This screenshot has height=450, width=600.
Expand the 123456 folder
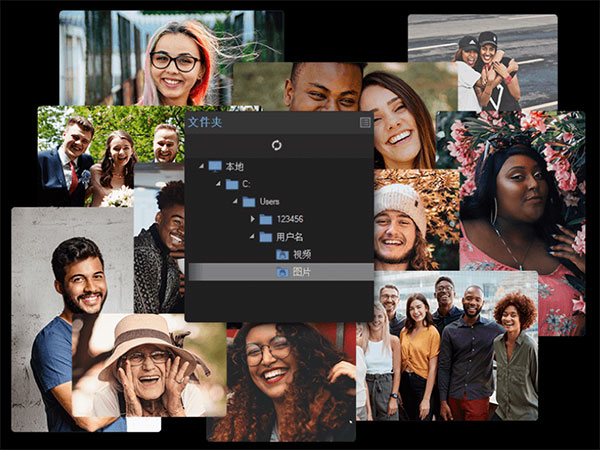[253, 219]
